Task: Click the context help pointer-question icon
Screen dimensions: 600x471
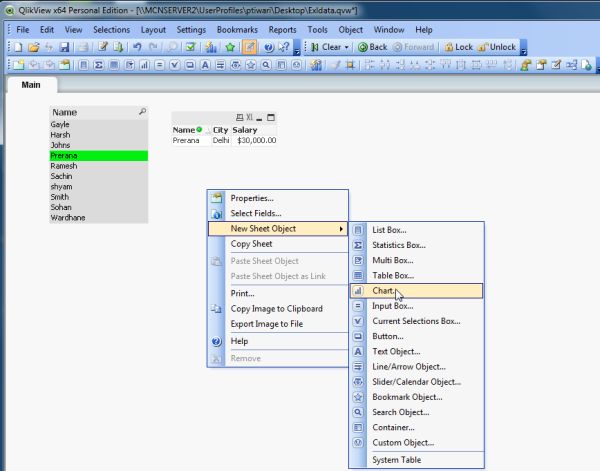Action: (x=284, y=47)
